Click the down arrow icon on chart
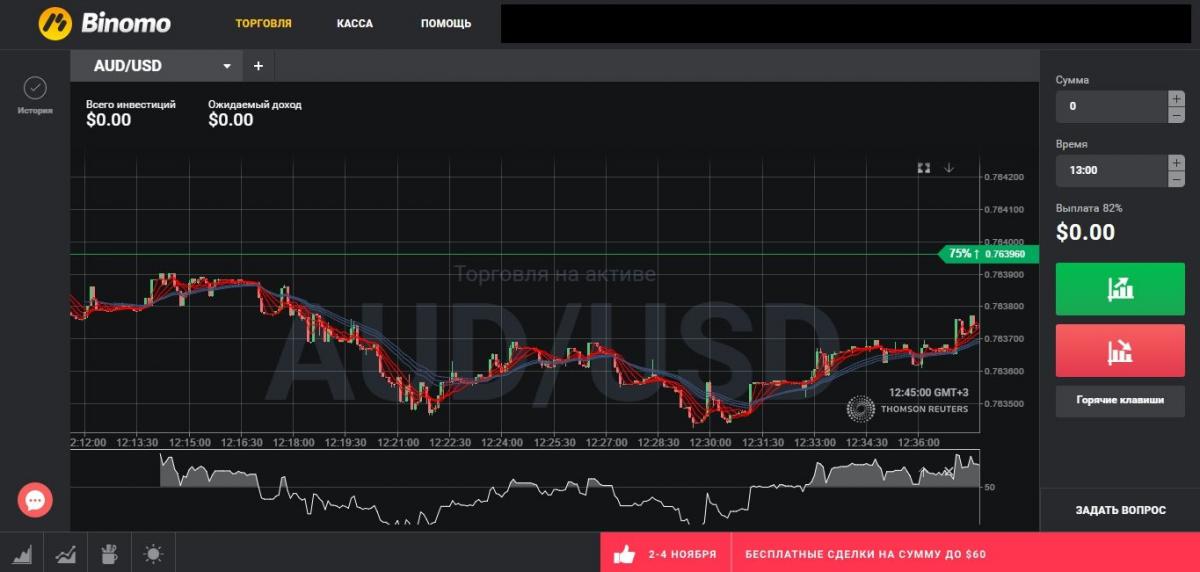 click(949, 168)
